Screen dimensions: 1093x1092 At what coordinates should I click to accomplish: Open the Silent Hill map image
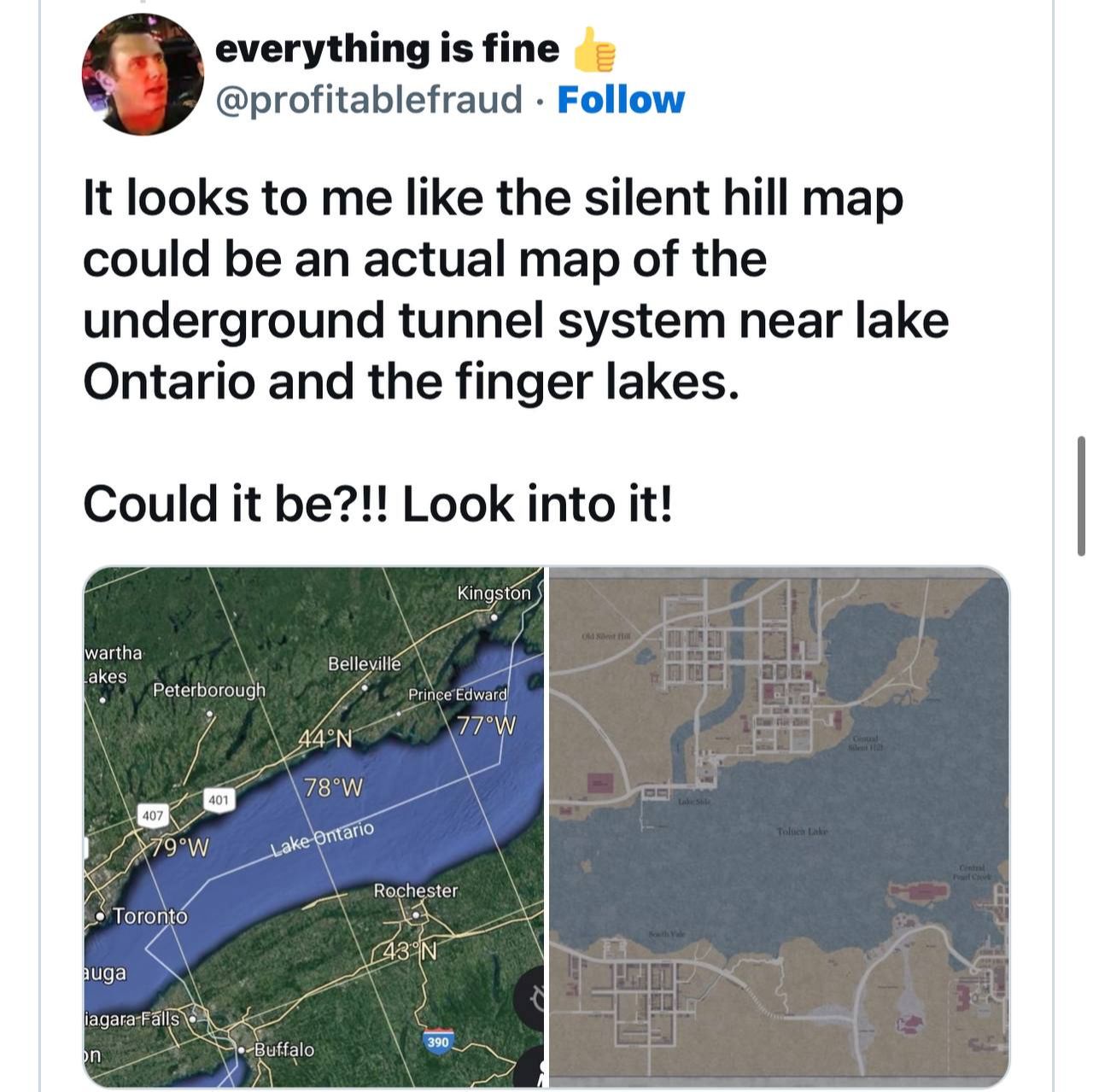point(778,826)
